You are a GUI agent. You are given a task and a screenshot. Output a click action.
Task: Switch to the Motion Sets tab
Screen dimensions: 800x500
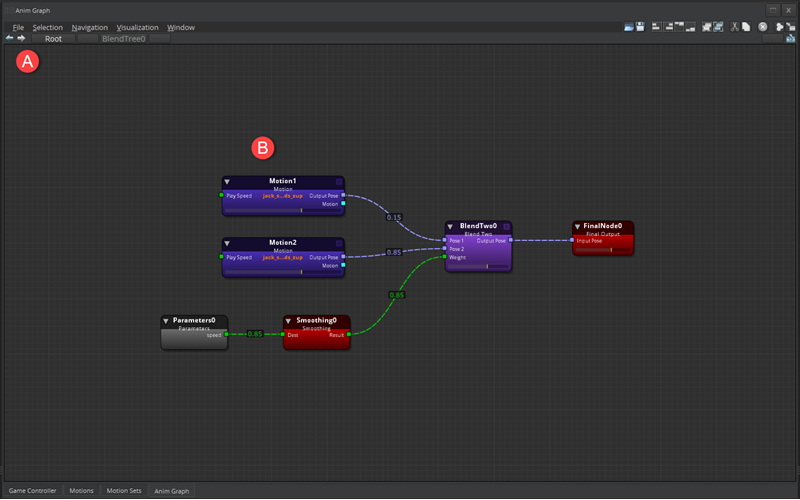pyautogui.click(x=124, y=491)
